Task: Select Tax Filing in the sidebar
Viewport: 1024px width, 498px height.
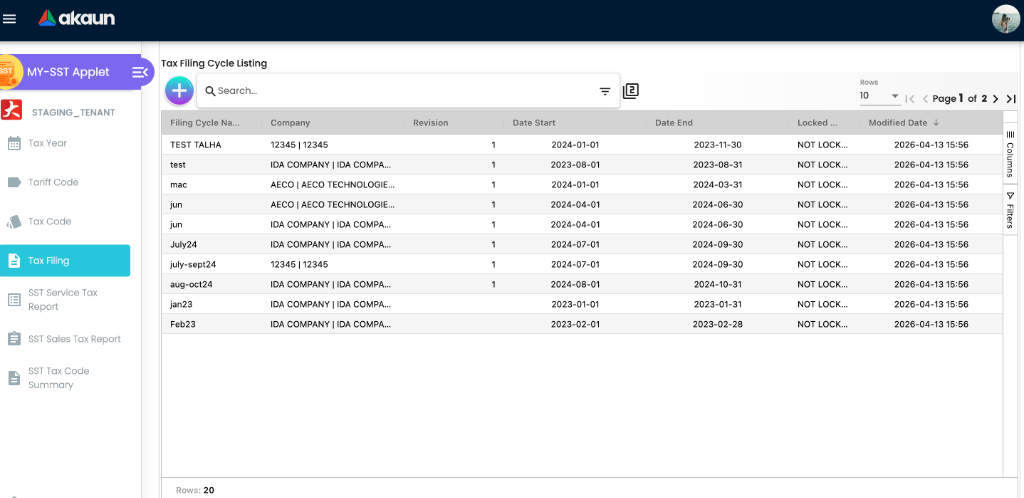Action: tap(65, 260)
